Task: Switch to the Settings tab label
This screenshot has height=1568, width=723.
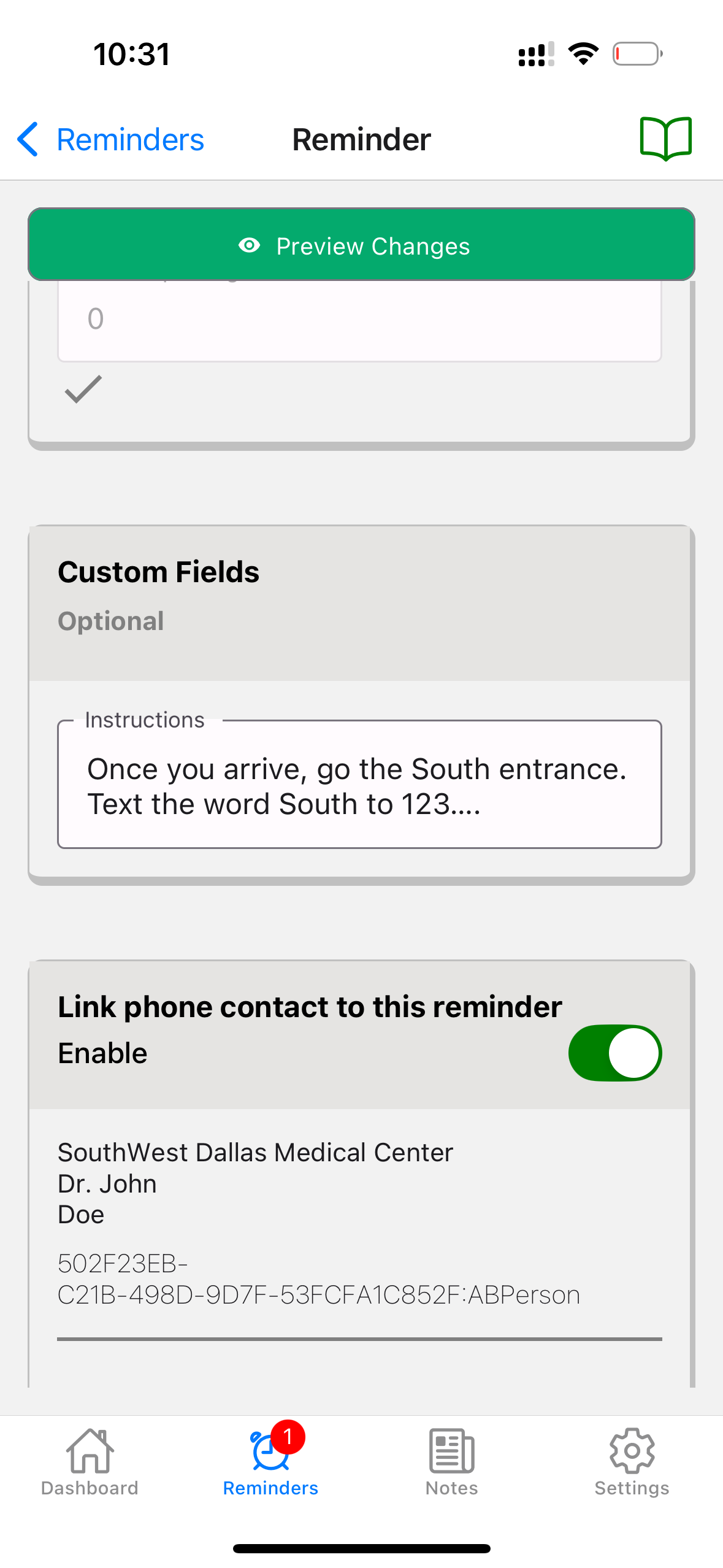Action: pyautogui.click(x=632, y=1488)
